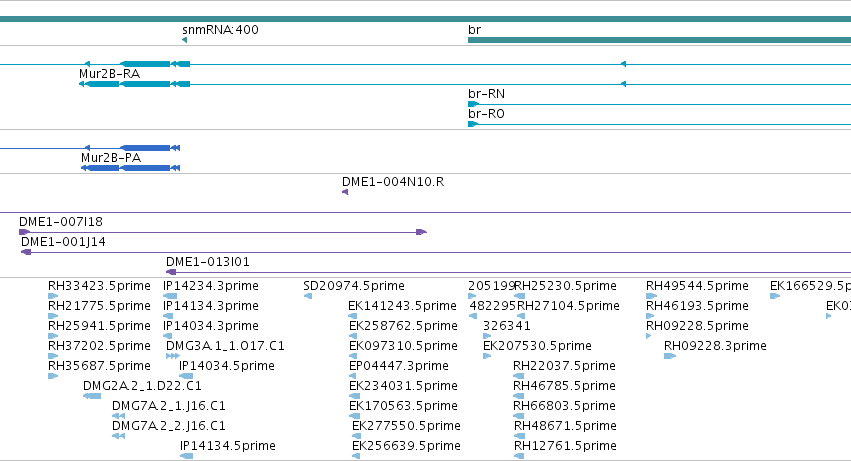Click the IP14234.3prime EST arrow glyph
Viewport: 851px width, 461px height.
pyautogui.click(x=170, y=296)
